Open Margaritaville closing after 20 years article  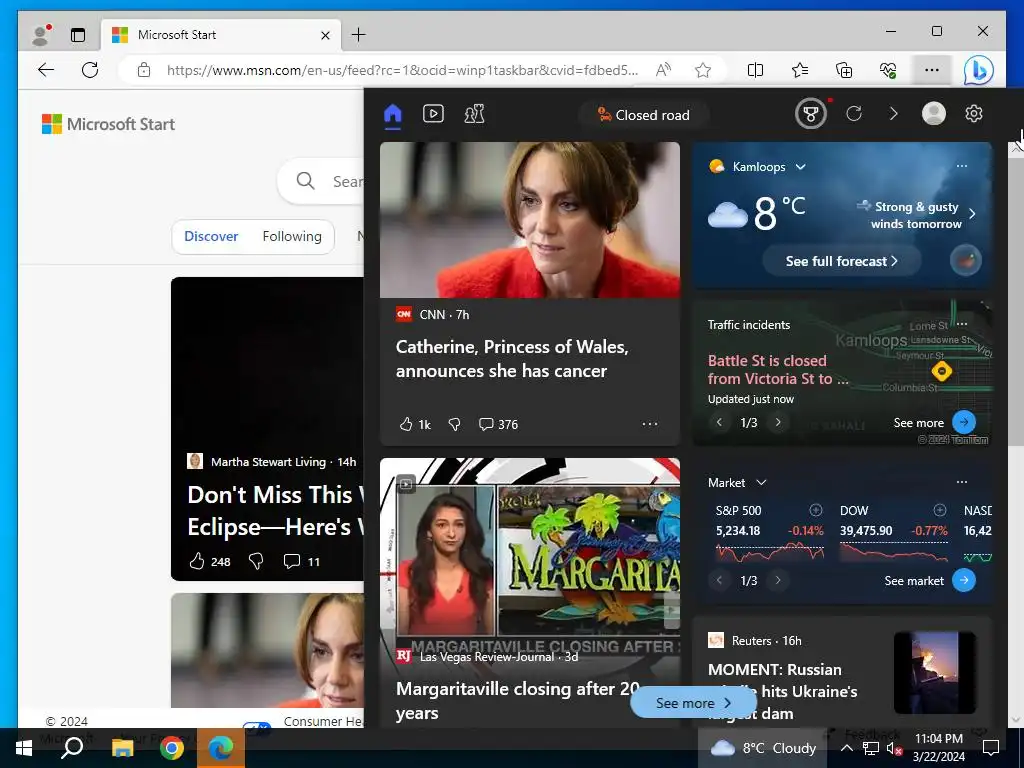(518, 701)
